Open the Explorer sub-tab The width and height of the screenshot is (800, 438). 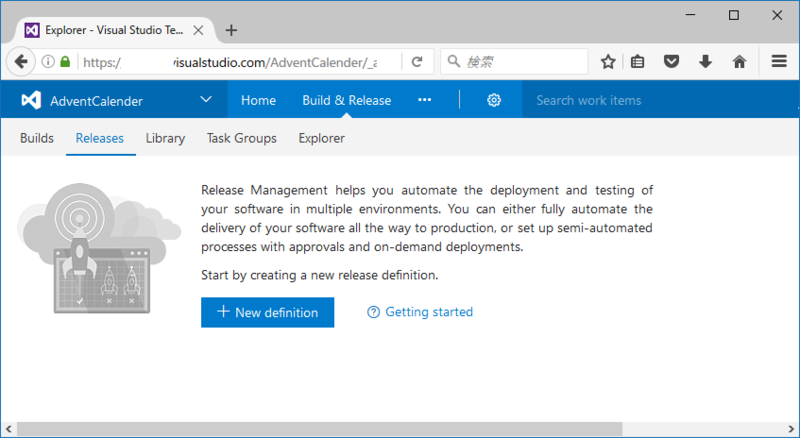point(321,138)
